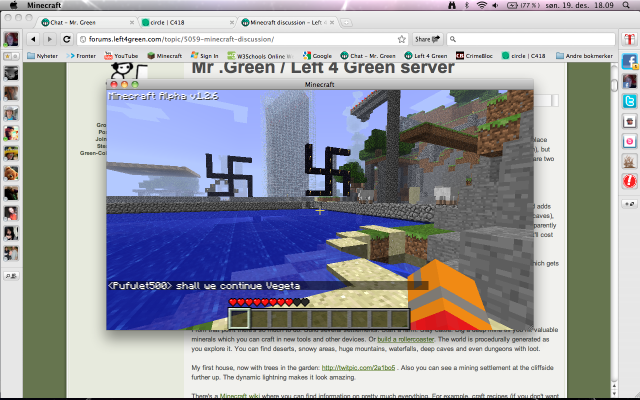Open the W3Schools Online bookmark
This screenshot has height=400, width=640.
click(260, 56)
